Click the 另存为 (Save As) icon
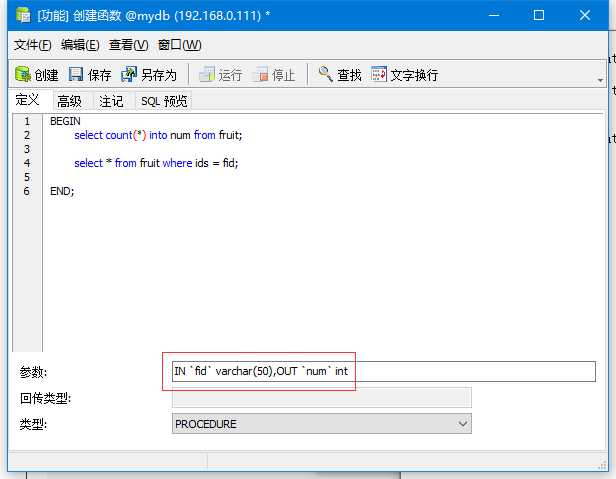Viewport: 616px width, 479px height. coord(128,74)
